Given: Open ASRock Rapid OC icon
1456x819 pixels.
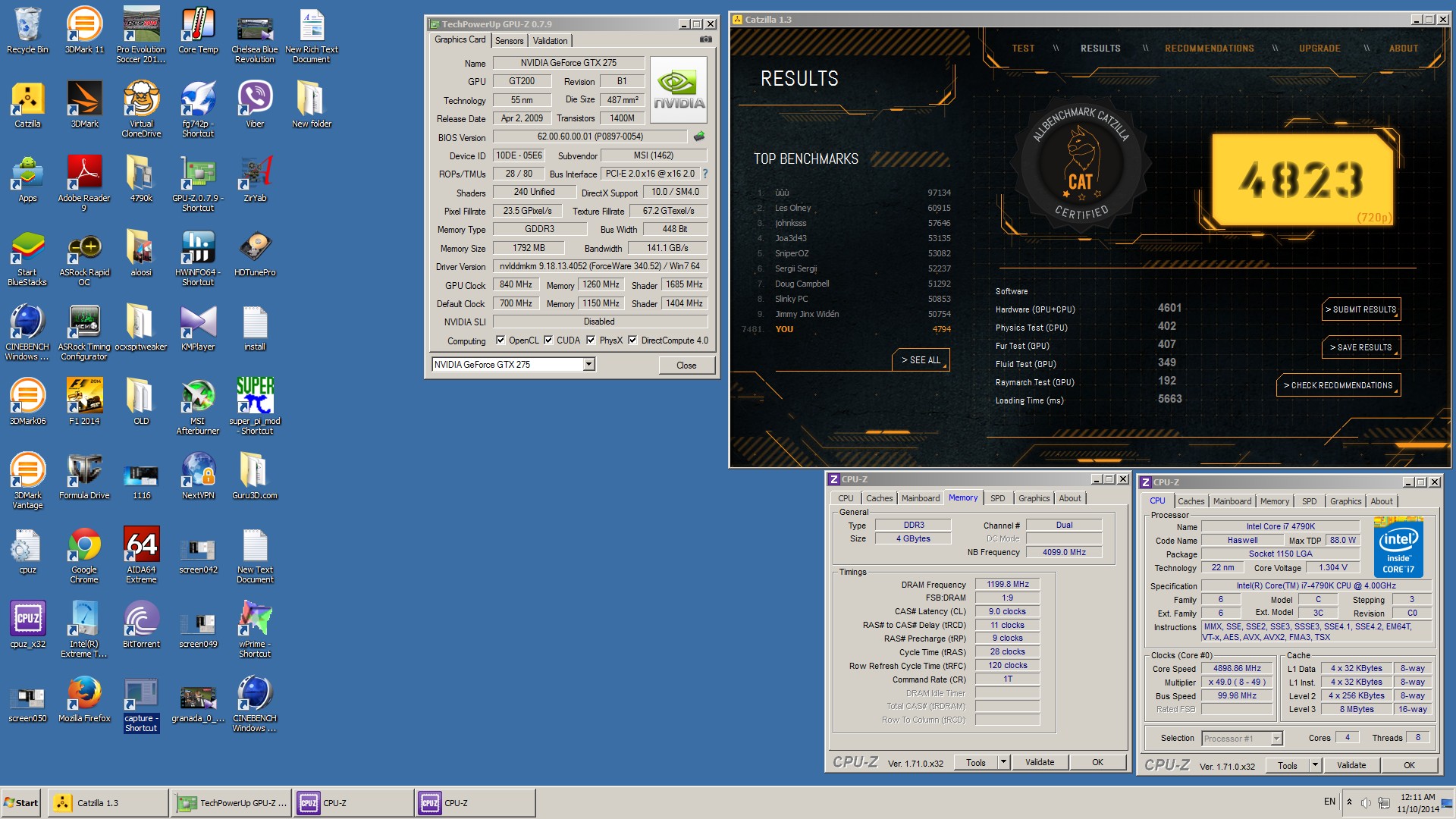Looking at the screenshot, I should (84, 258).
